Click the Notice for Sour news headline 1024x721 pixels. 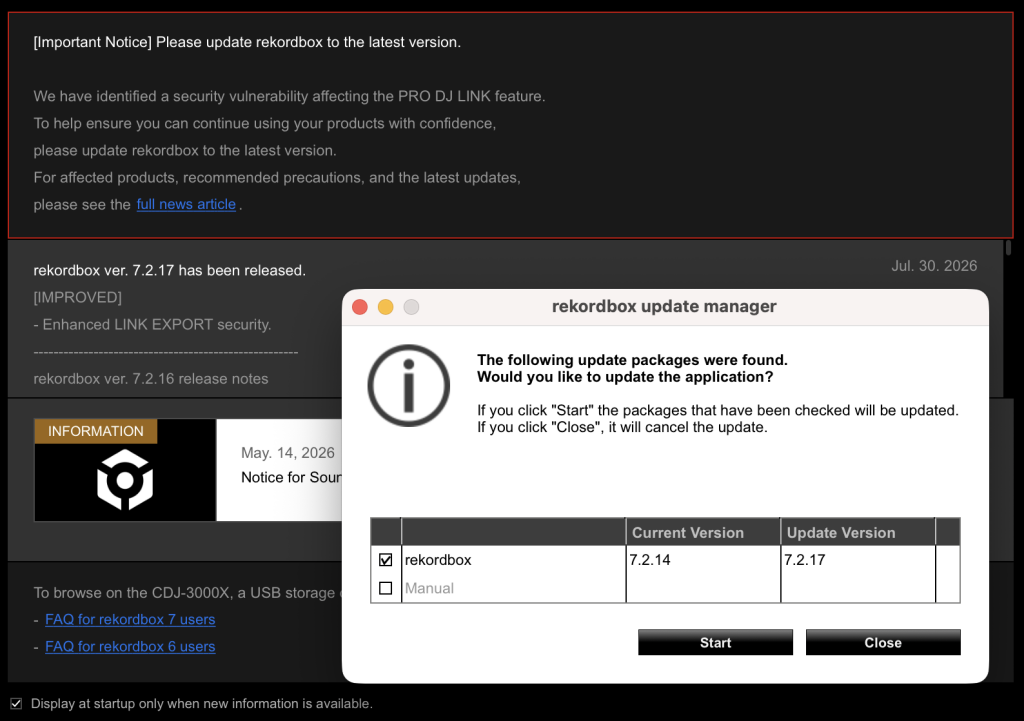click(291, 477)
